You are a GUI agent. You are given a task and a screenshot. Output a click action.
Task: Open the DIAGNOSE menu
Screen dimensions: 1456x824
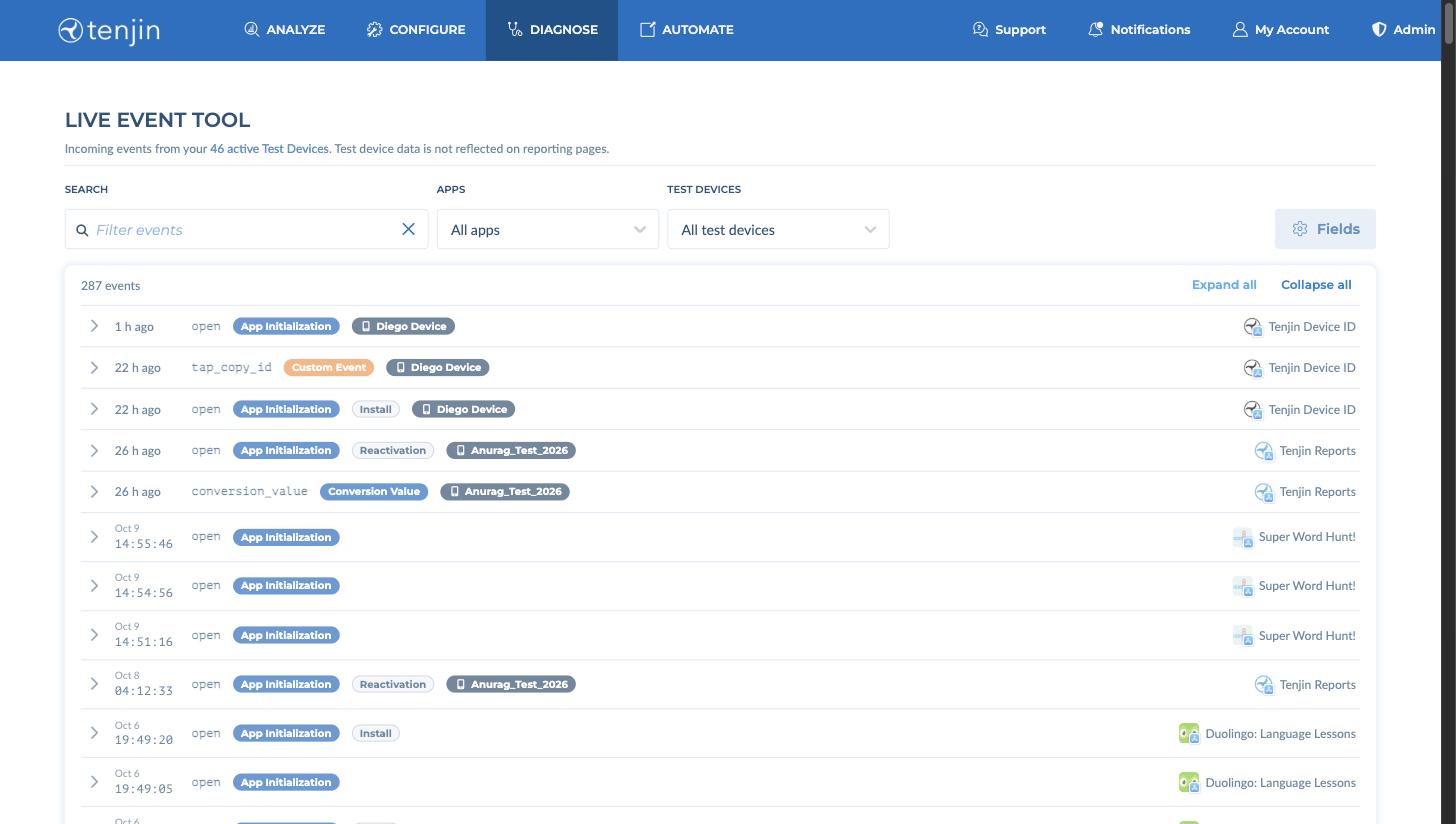click(552, 30)
